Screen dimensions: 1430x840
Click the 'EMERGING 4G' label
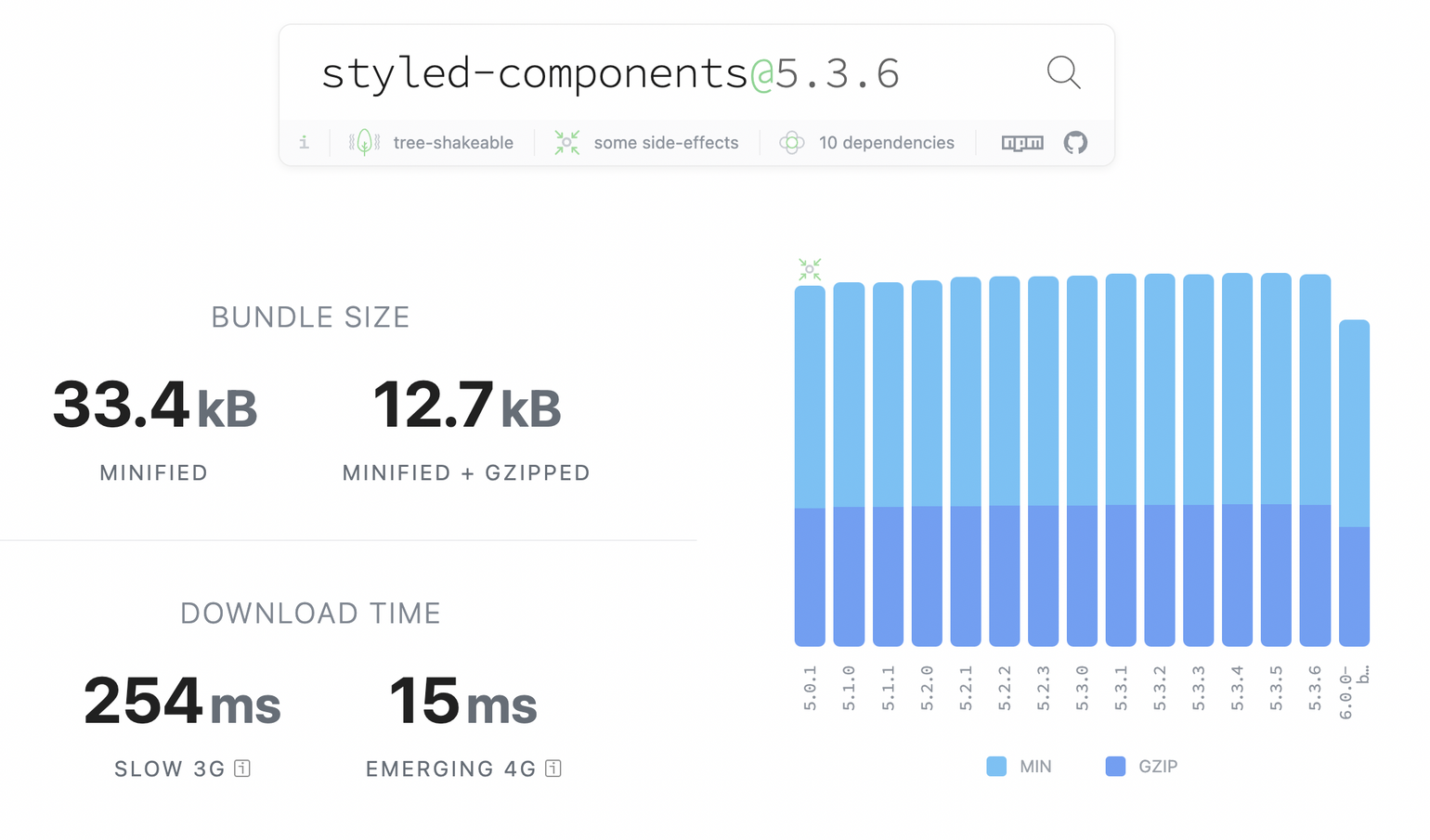[x=451, y=769]
